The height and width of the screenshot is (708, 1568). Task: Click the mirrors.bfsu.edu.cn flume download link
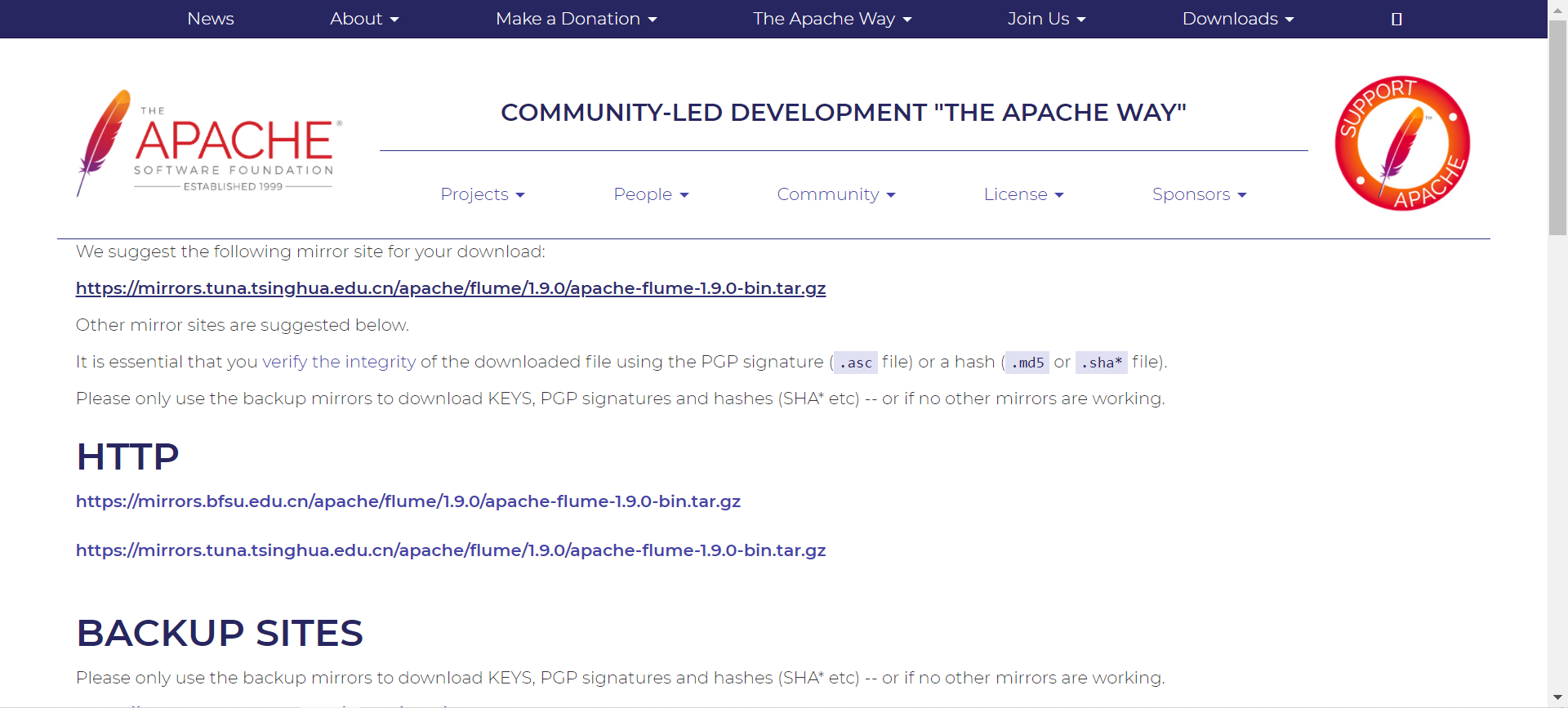pos(408,501)
